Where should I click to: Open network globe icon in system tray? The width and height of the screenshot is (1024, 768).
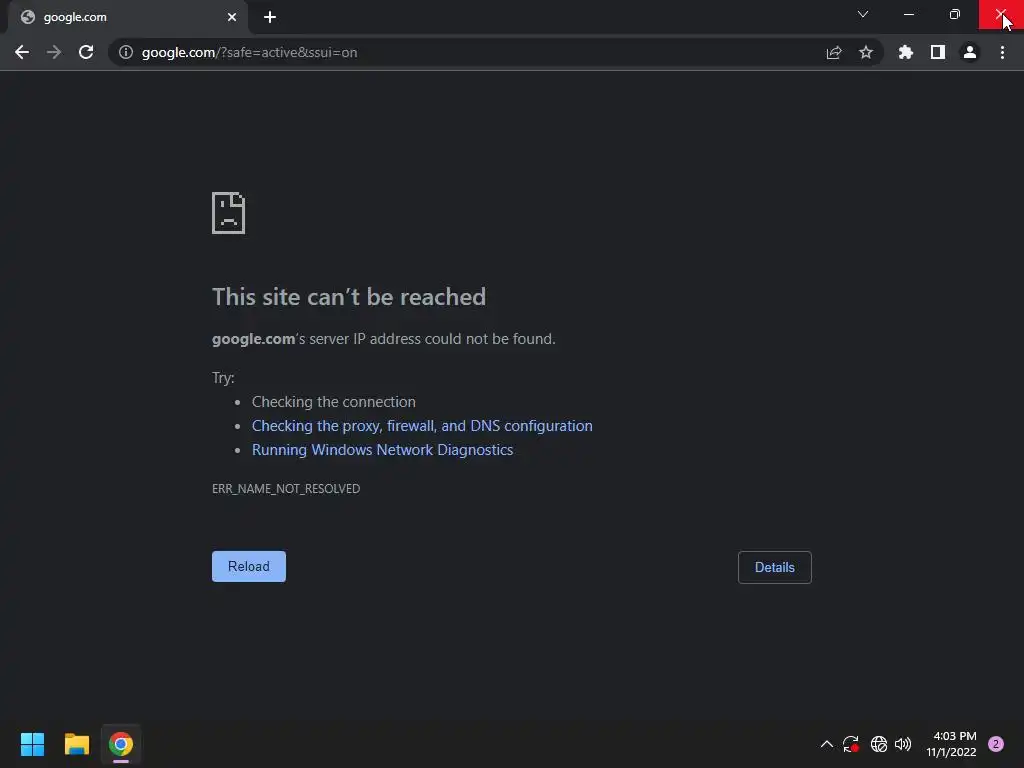pyautogui.click(x=879, y=744)
